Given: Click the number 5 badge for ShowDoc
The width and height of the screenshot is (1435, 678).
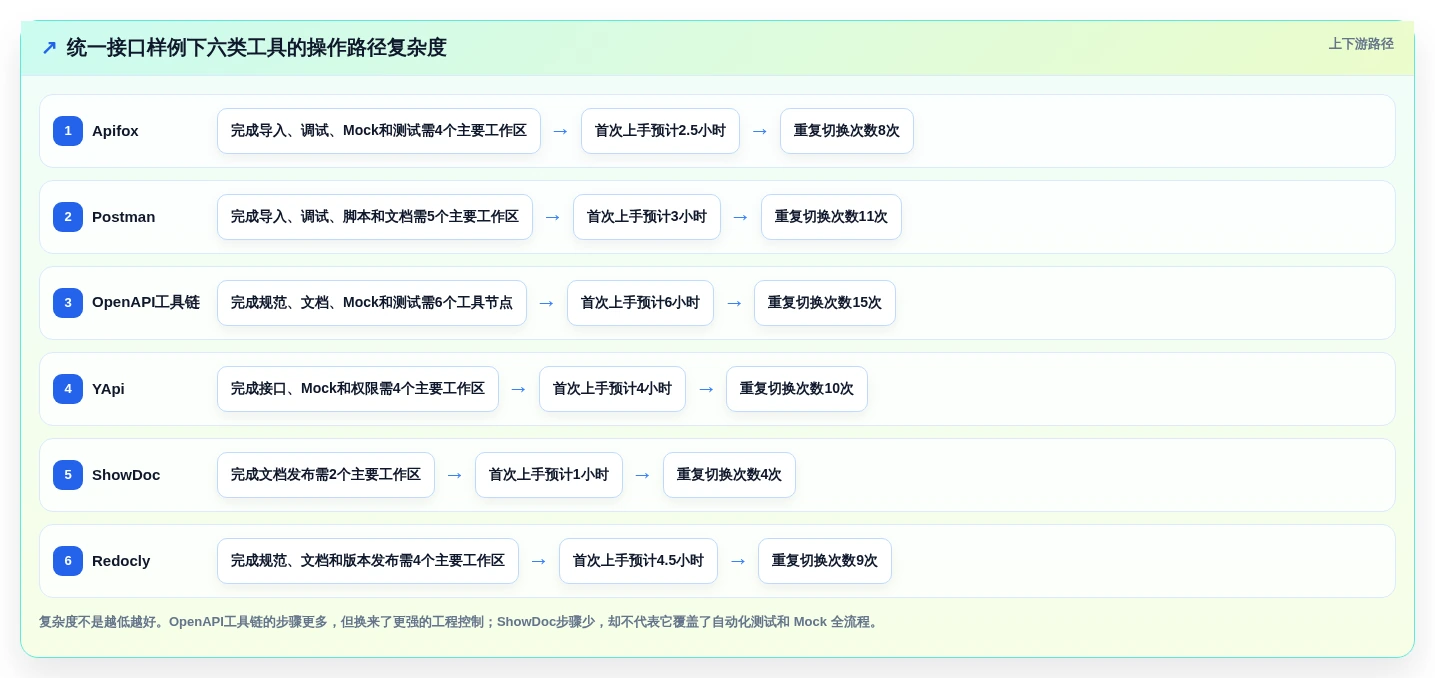Looking at the screenshot, I should click(68, 475).
